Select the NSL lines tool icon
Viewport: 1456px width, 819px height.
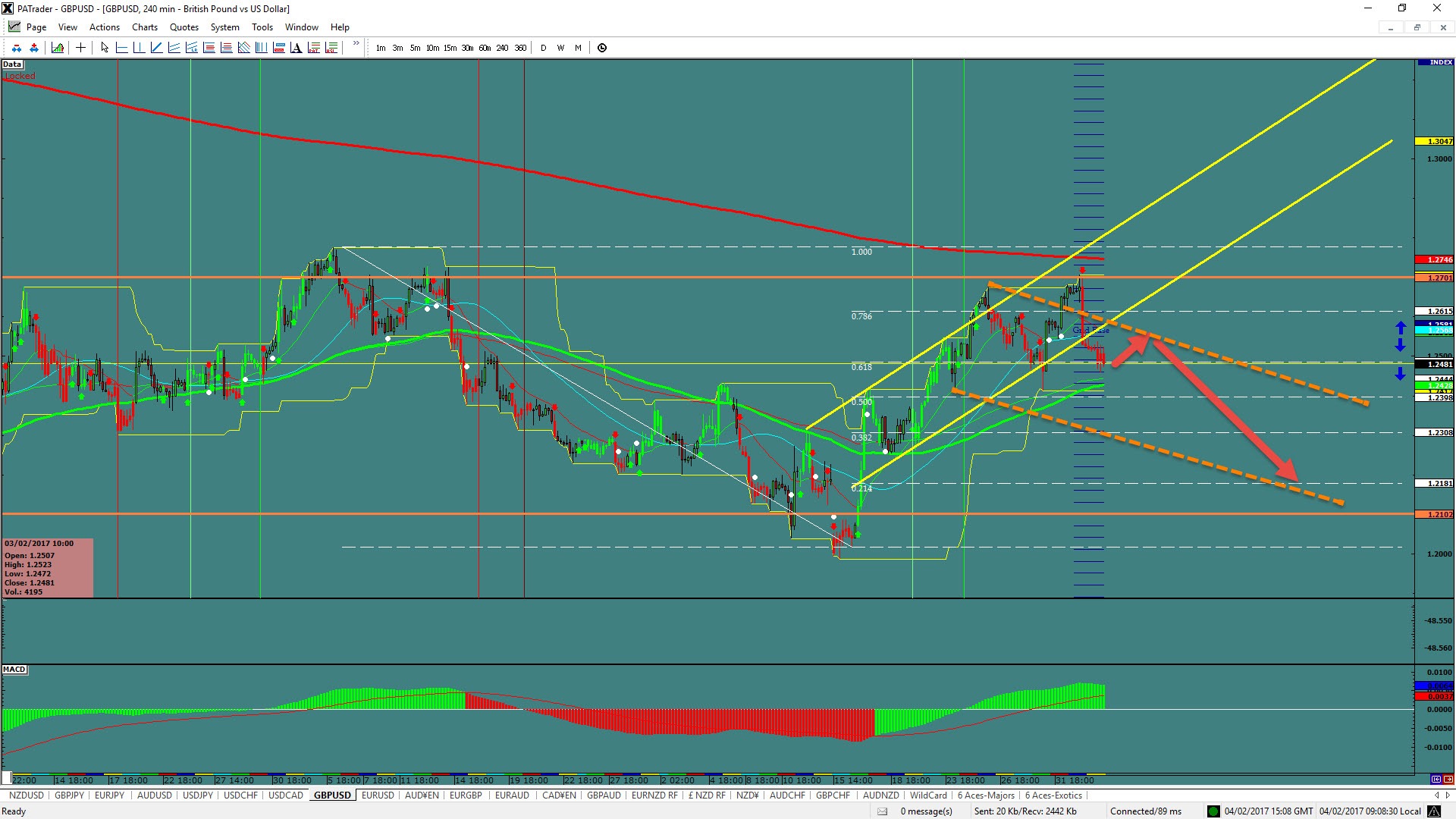click(x=331, y=48)
